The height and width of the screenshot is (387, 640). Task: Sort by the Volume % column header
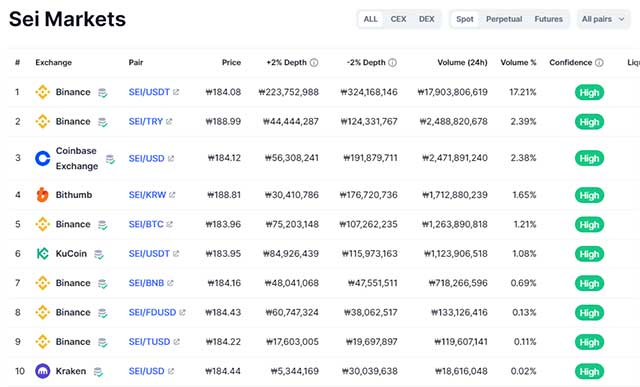pos(518,62)
